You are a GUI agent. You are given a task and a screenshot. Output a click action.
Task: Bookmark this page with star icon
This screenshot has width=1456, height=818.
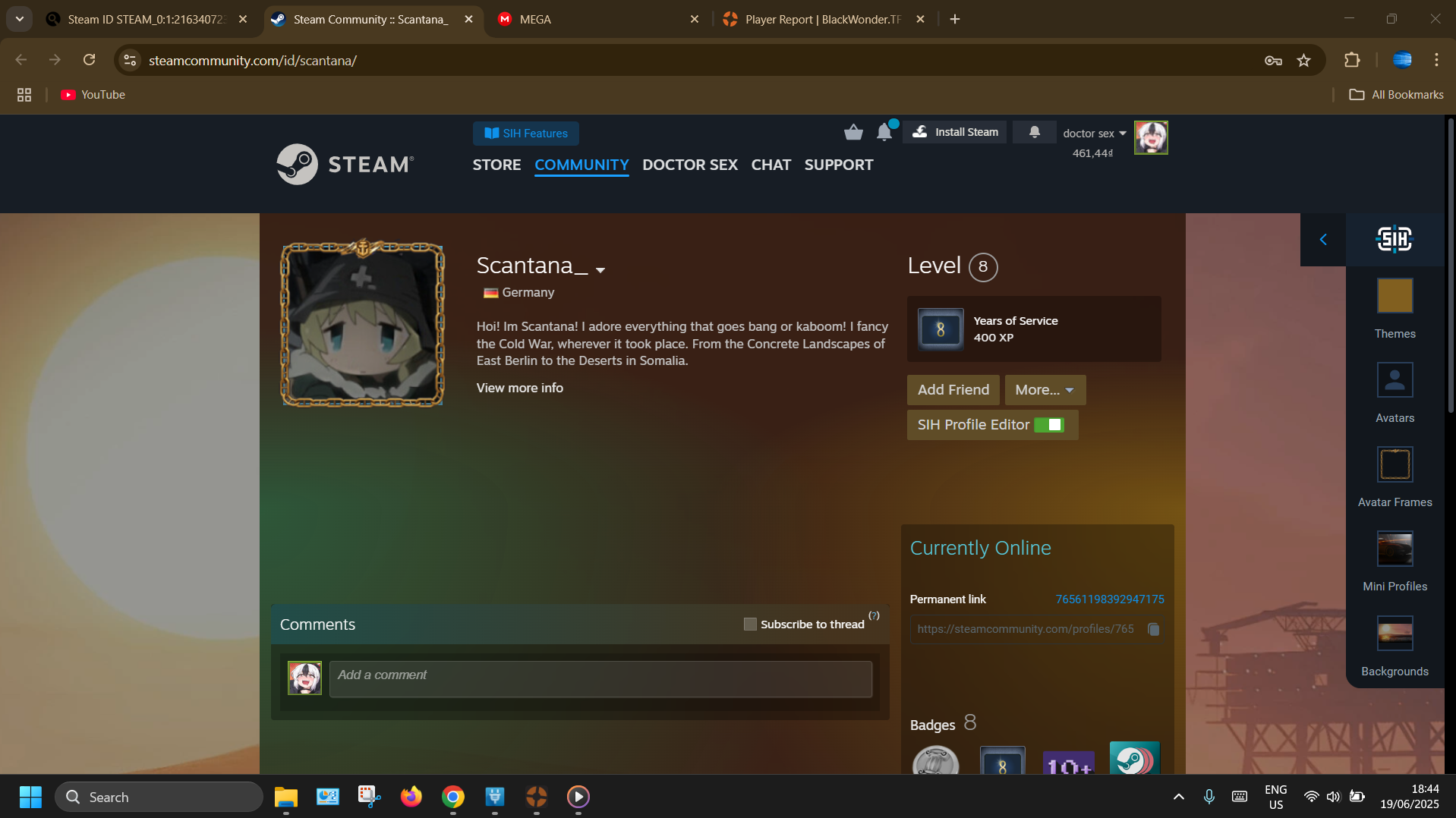pyautogui.click(x=1304, y=60)
